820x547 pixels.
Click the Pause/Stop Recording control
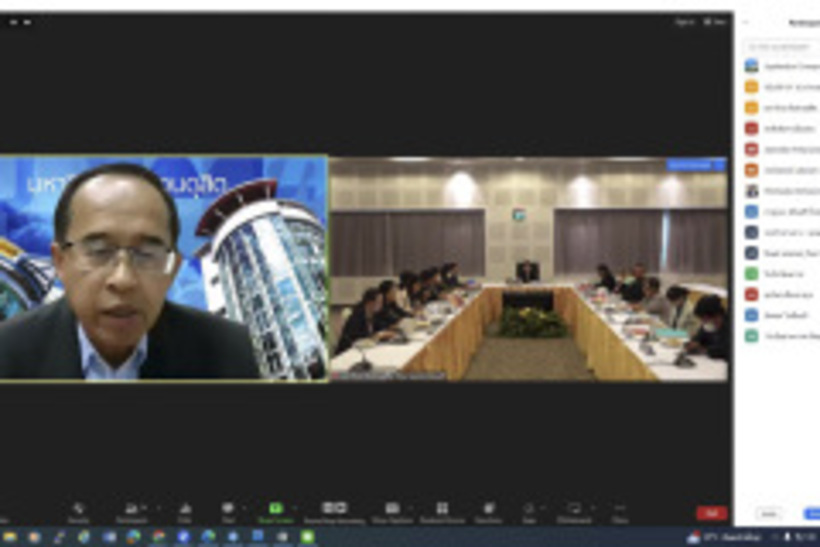(334, 512)
